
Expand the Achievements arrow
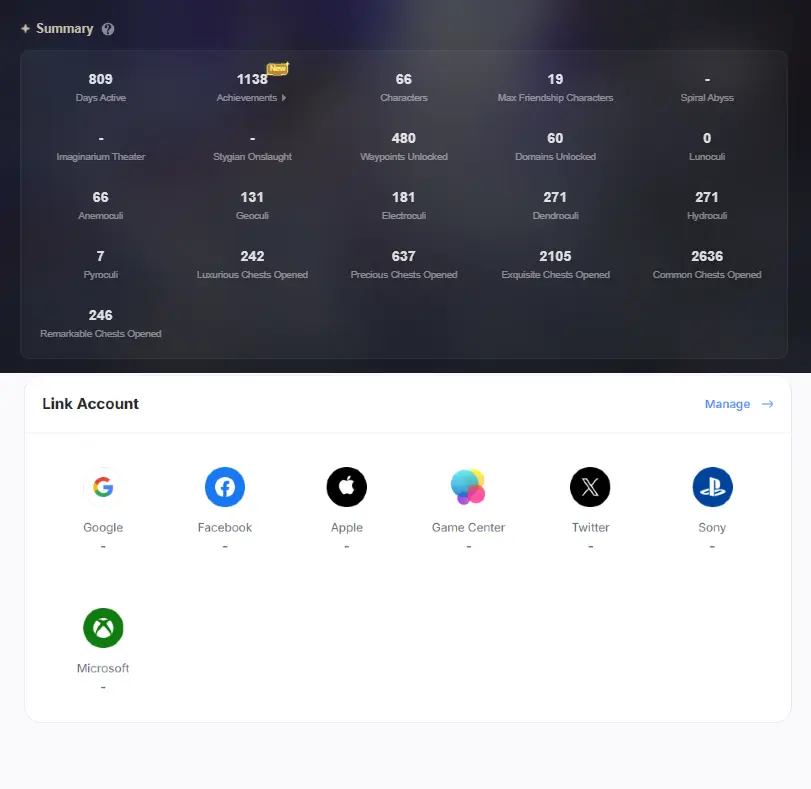284,98
